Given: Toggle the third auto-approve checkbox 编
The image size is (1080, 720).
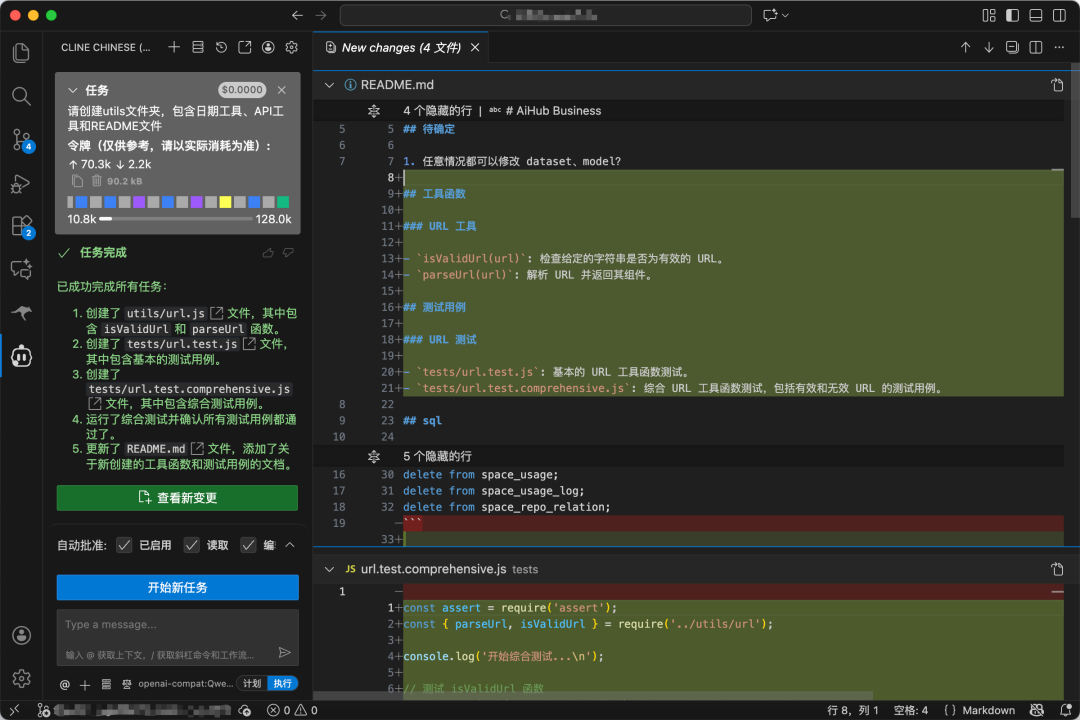Looking at the screenshot, I should tap(248, 545).
